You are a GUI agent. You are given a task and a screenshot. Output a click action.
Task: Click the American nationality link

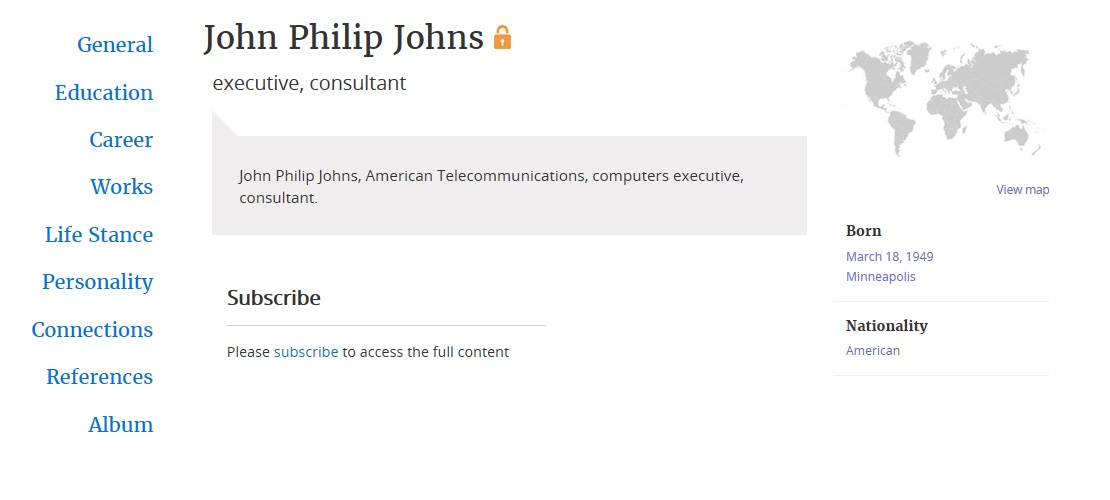click(872, 351)
